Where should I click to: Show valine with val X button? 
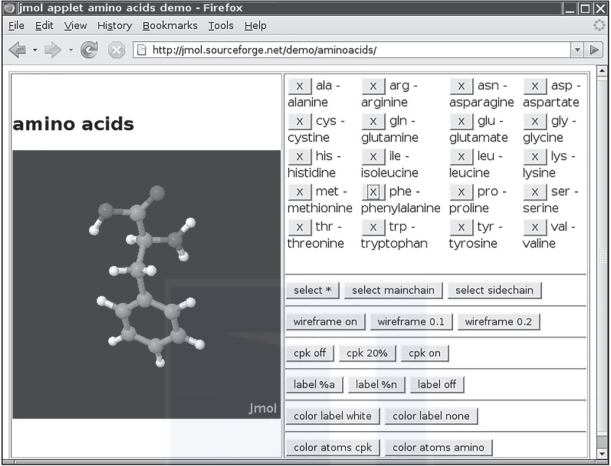click(535, 227)
